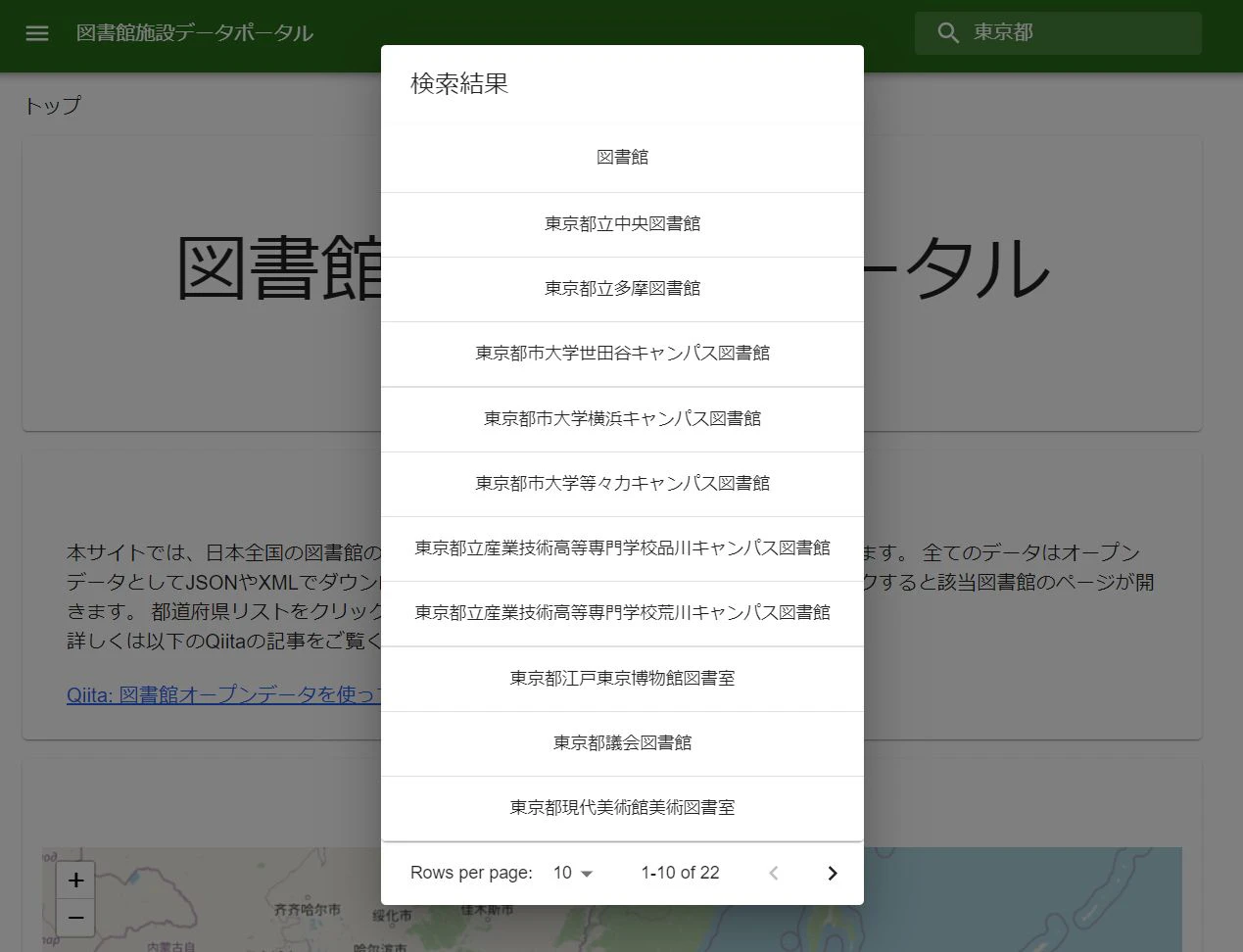
Task: Click the 図書館施設データポータル site title
Action: click(195, 33)
